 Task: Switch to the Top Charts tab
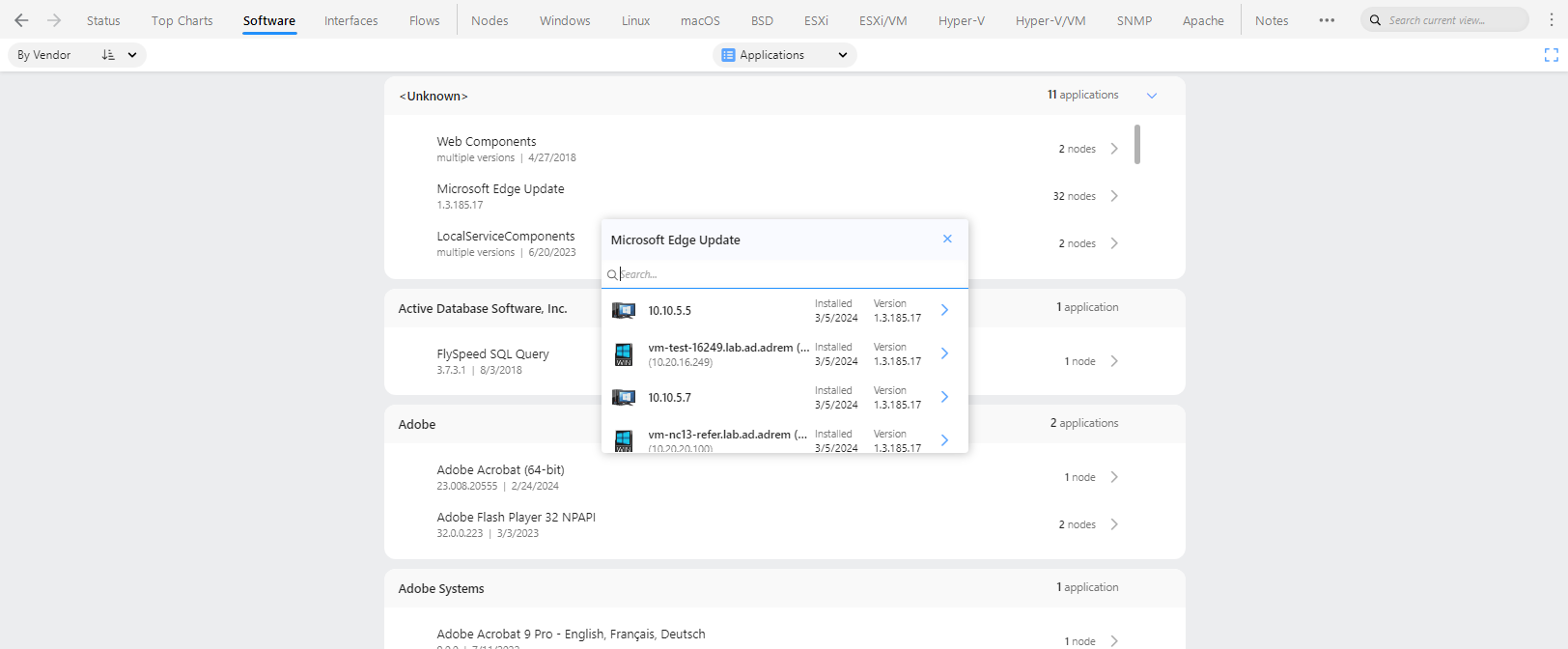pos(182,20)
